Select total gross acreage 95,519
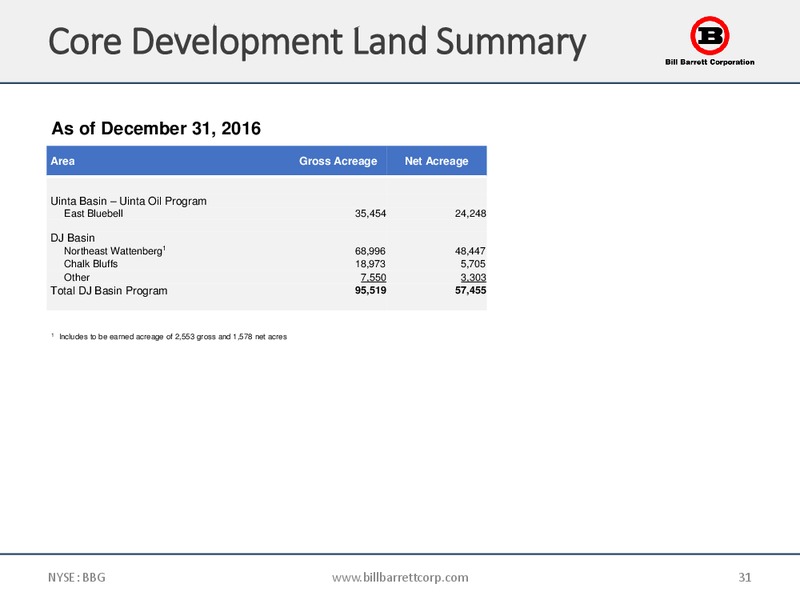 click(370, 290)
